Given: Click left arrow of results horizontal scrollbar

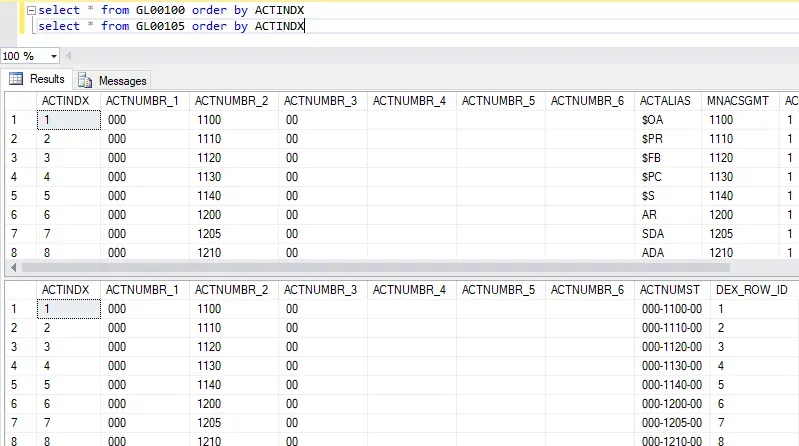Looking at the screenshot, I should click(13, 268).
